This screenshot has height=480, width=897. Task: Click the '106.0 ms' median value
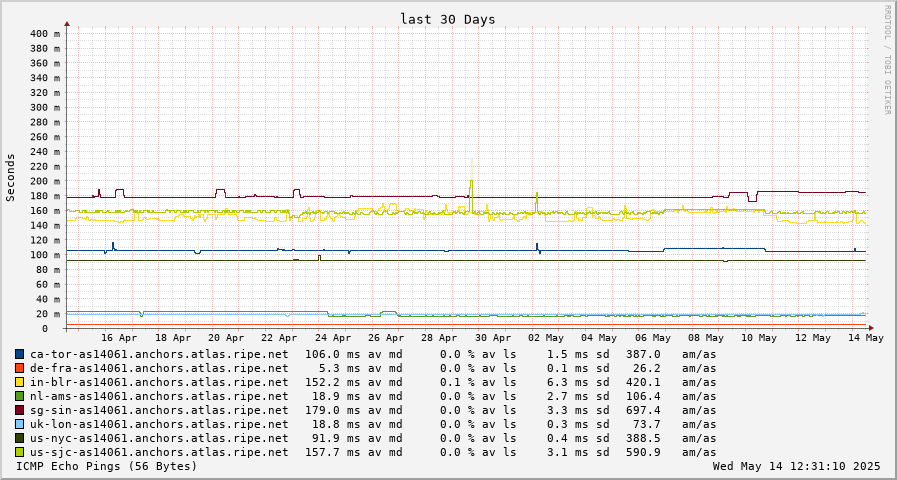click(332, 355)
